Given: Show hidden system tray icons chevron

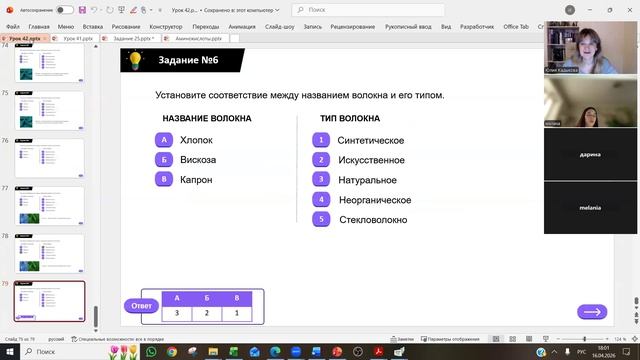Looking at the screenshot, I should (x=554, y=351).
